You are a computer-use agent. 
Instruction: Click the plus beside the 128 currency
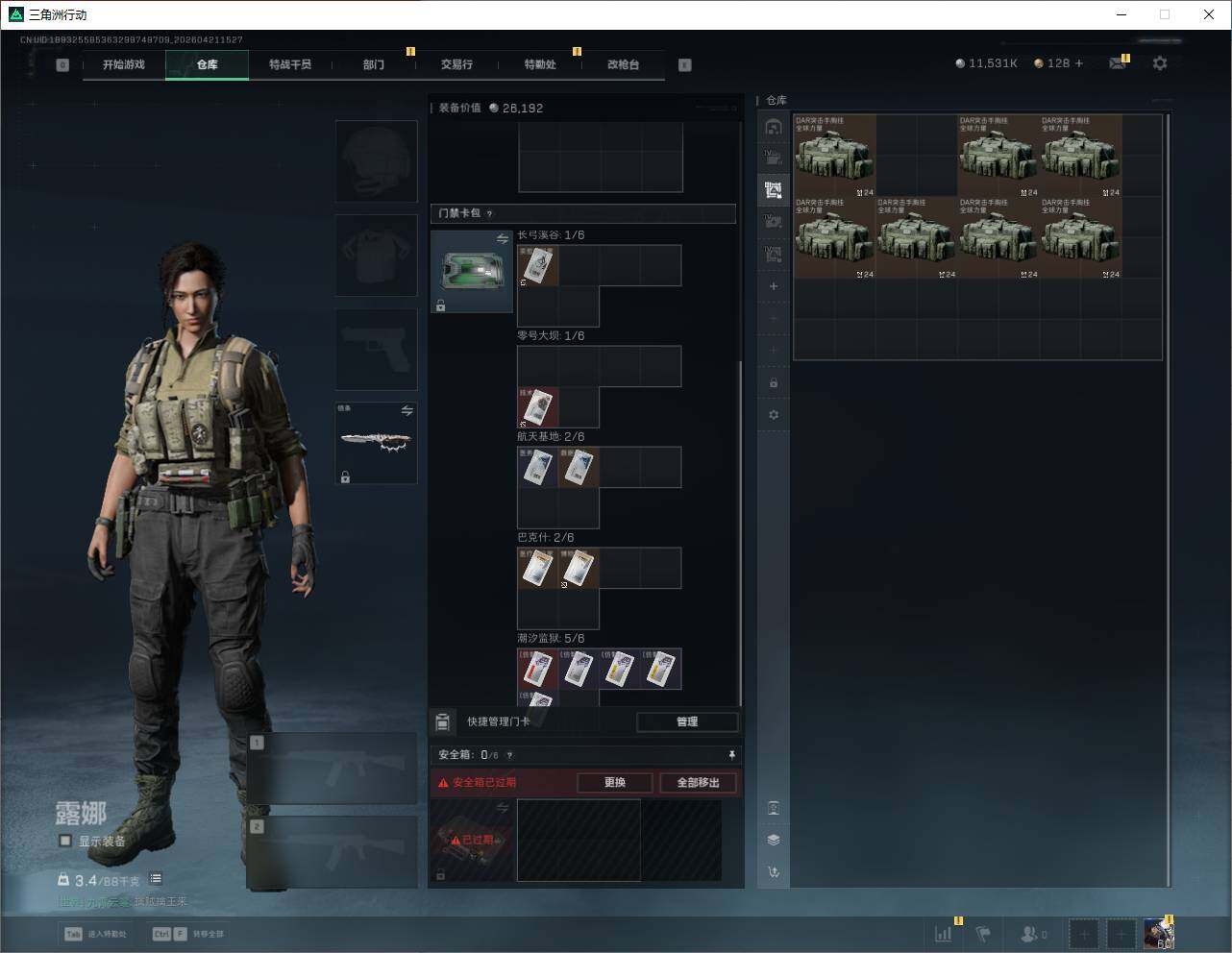point(1079,63)
